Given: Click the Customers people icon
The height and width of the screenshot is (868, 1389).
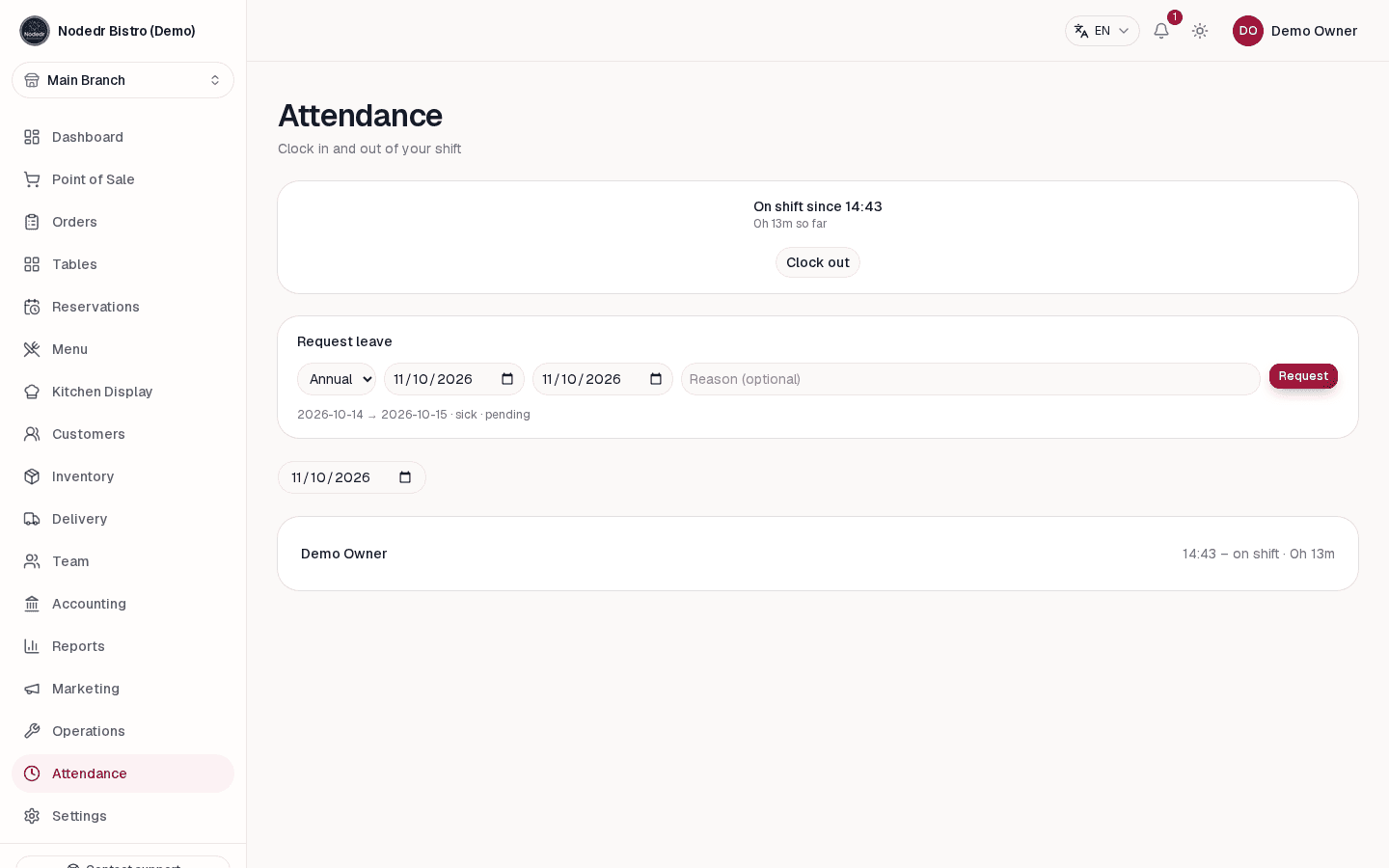Looking at the screenshot, I should click(x=32, y=434).
